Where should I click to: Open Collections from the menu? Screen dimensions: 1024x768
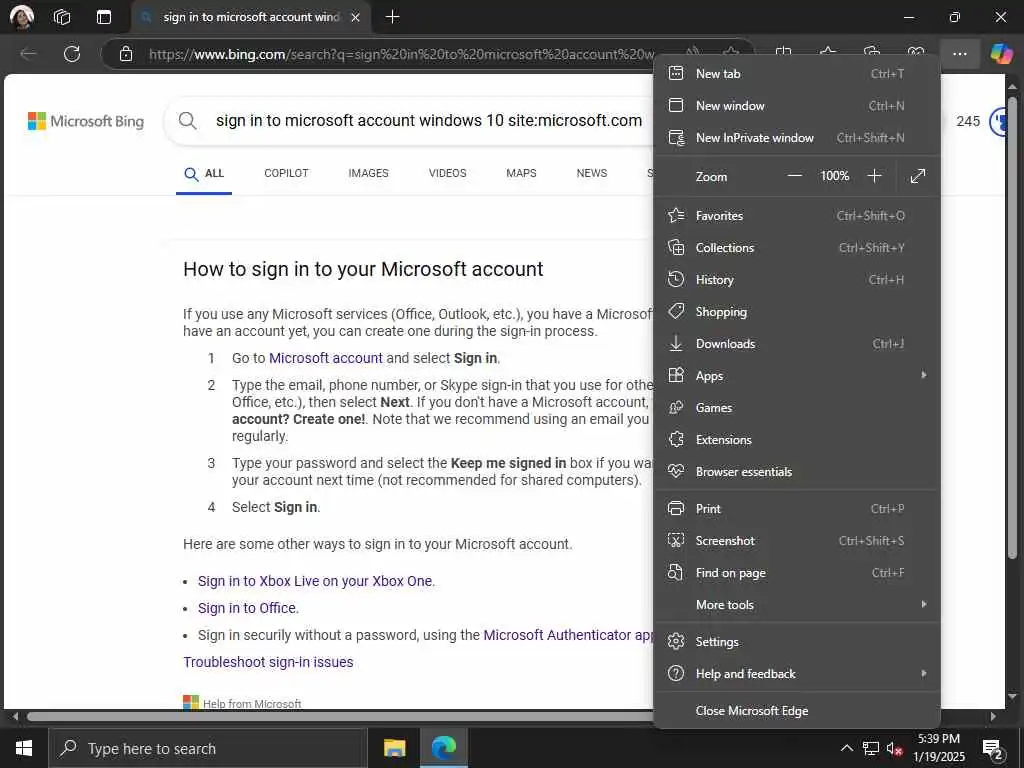[x=797, y=248]
